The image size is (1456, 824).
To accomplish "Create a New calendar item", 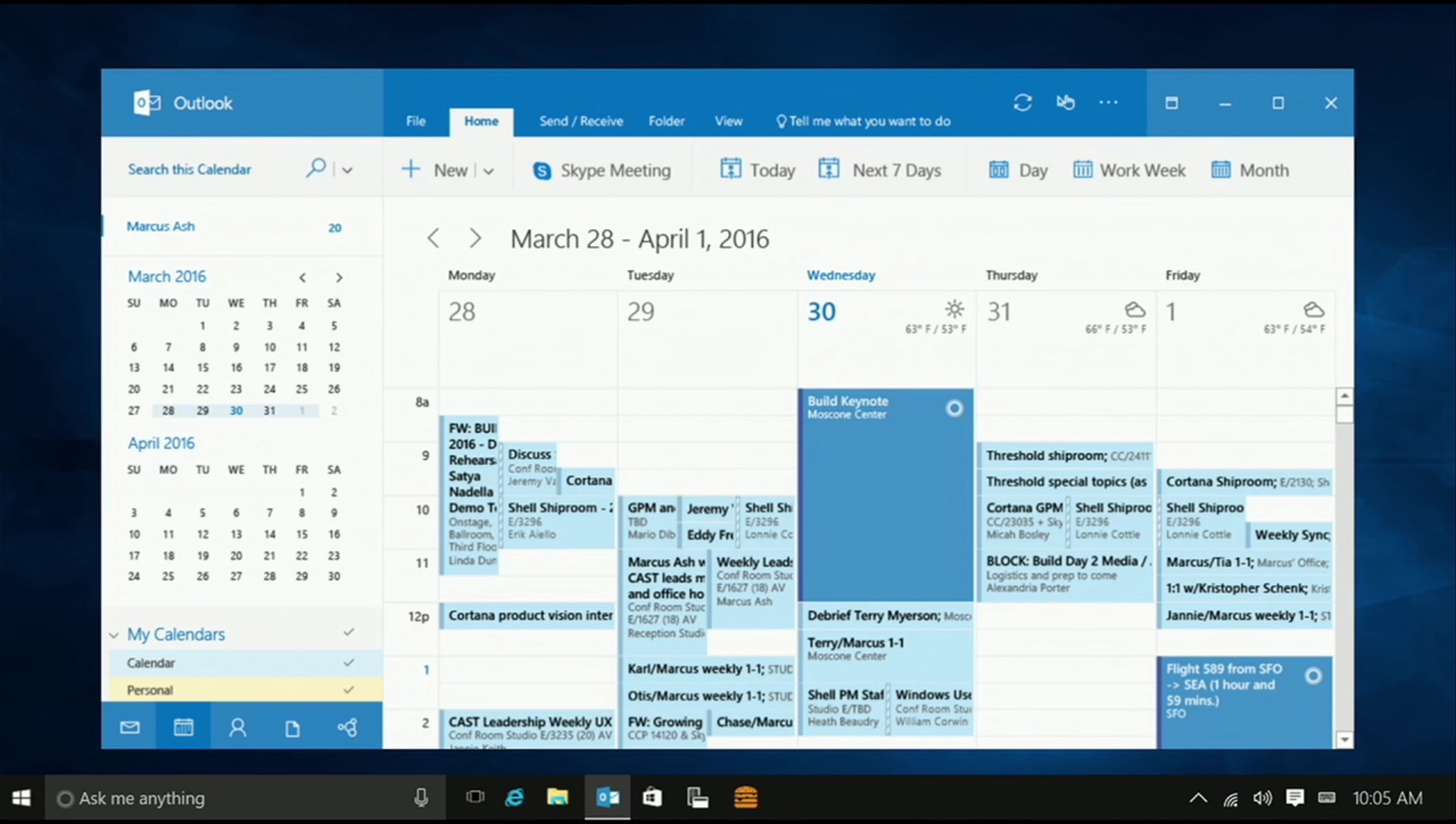I will click(434, 170).
